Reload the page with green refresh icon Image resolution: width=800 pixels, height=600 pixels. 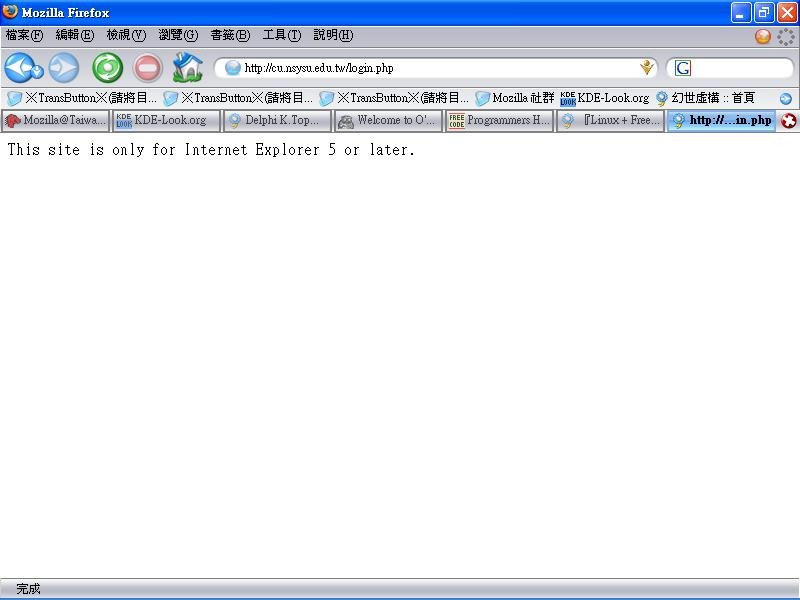tap(108, 68)
